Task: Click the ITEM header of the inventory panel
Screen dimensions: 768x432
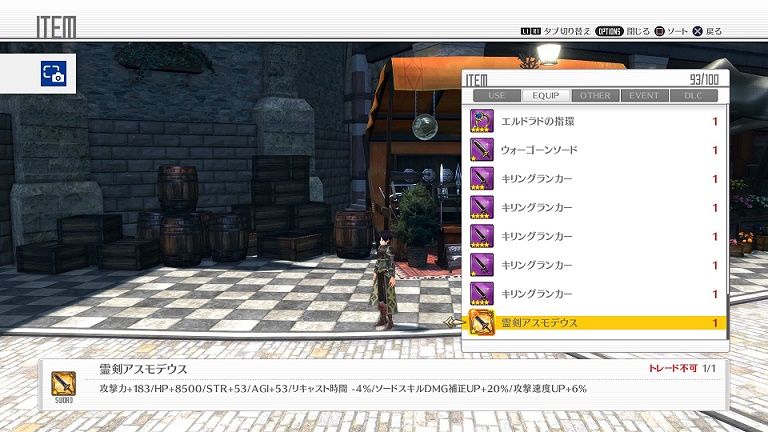Action: click(477, 80)
